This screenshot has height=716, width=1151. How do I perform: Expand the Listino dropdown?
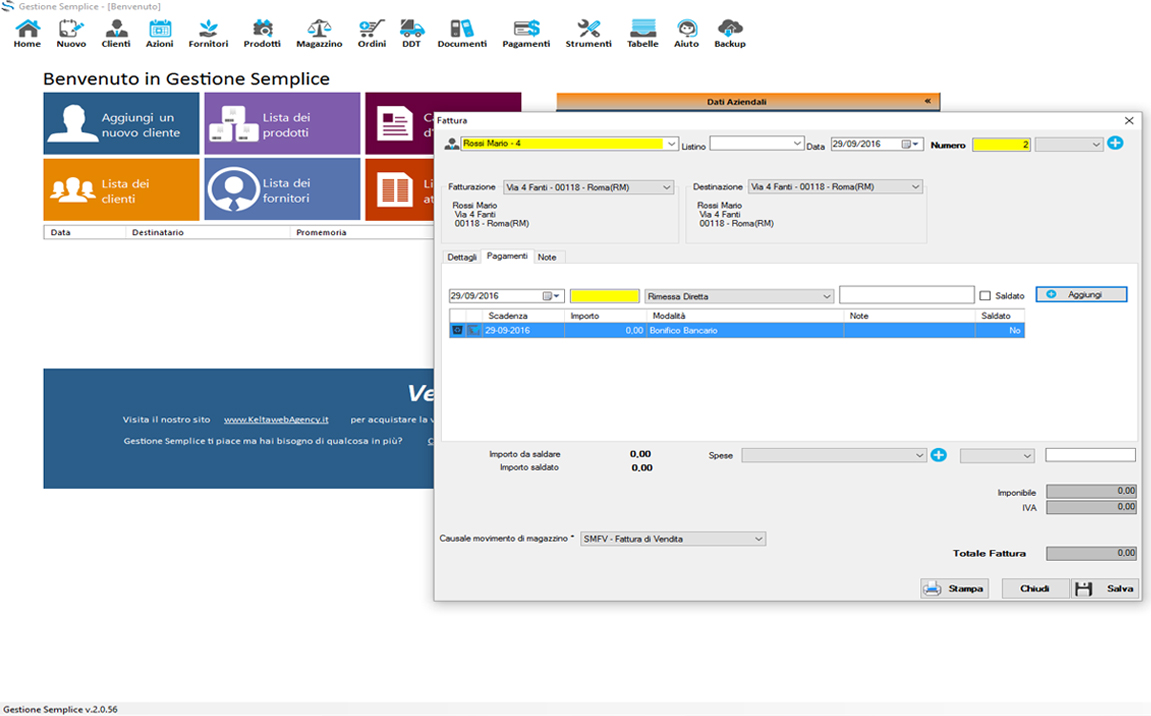click(x=797, y=143)
